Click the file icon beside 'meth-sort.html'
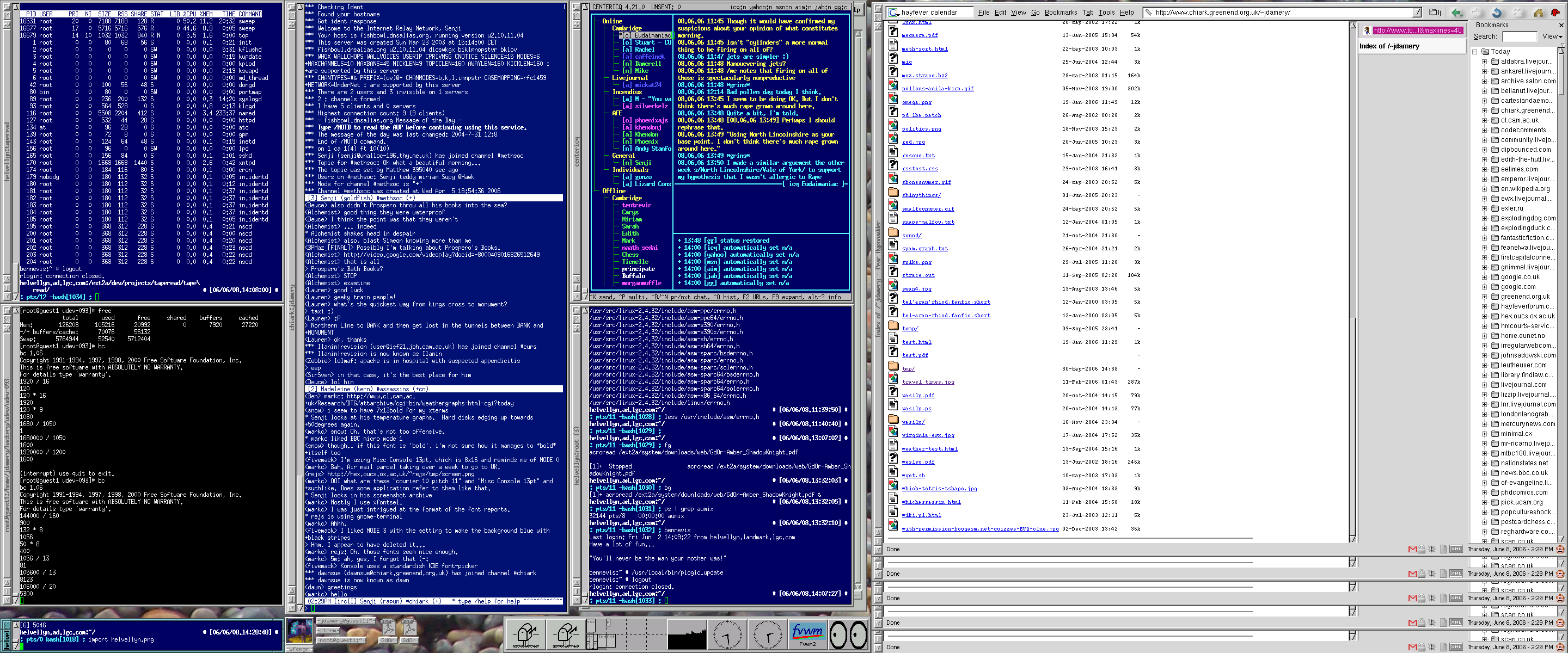1568x653 pixels. point(893,45)
